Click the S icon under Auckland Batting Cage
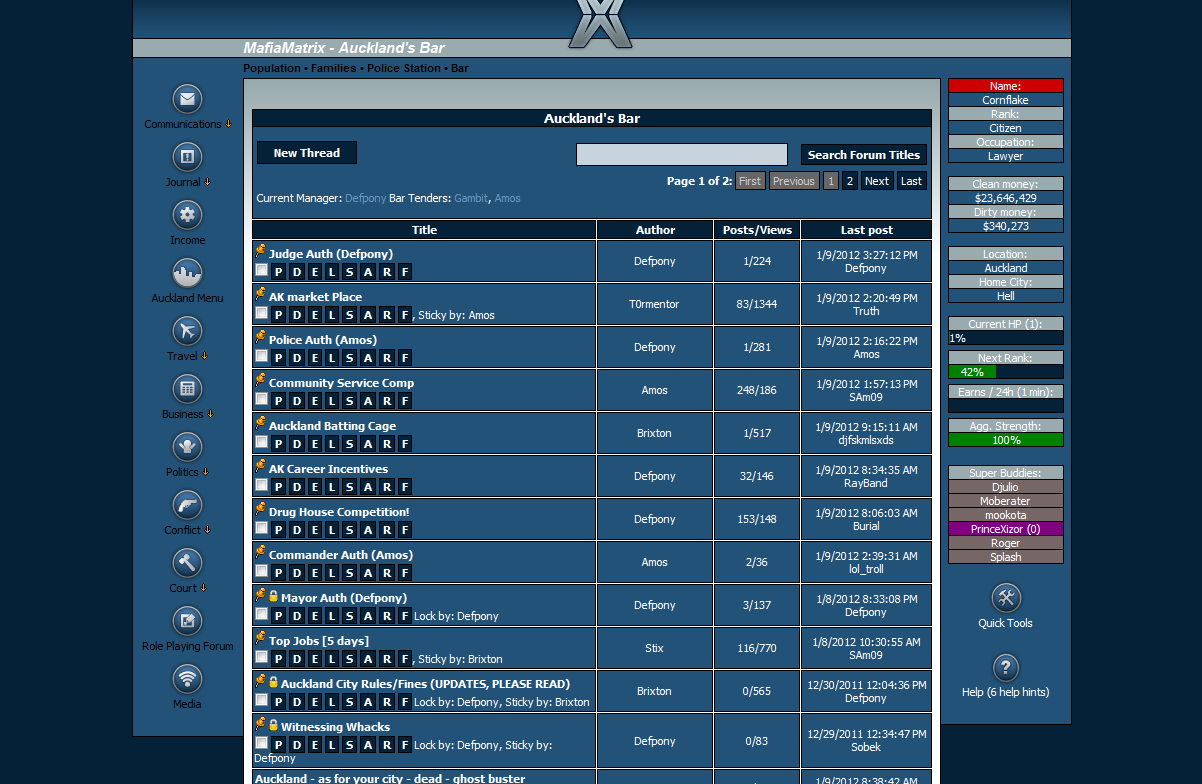Image resolution: width=1202 pixels, height=784 pixels. (x=351, y=444)
